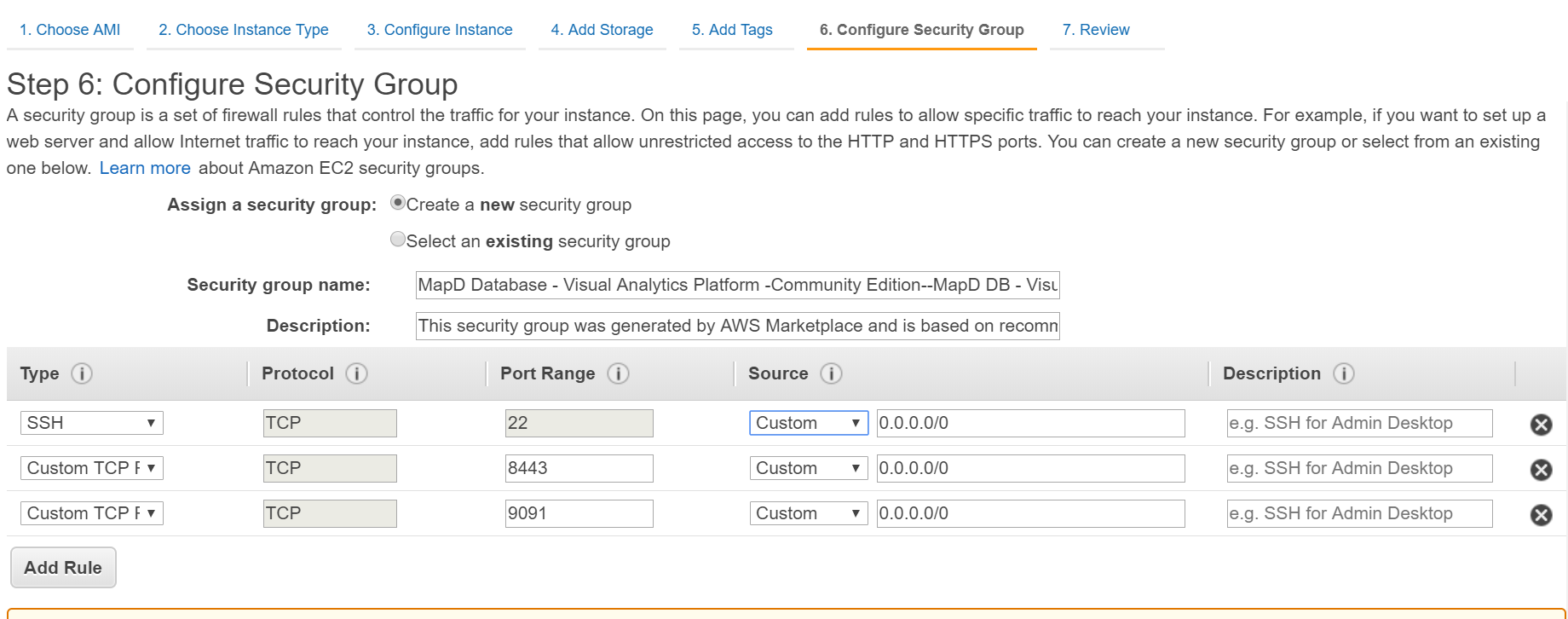This screenshot has height=619, width=1568.
Task: Choose Select an existing security group
Action: pos(397,240)
